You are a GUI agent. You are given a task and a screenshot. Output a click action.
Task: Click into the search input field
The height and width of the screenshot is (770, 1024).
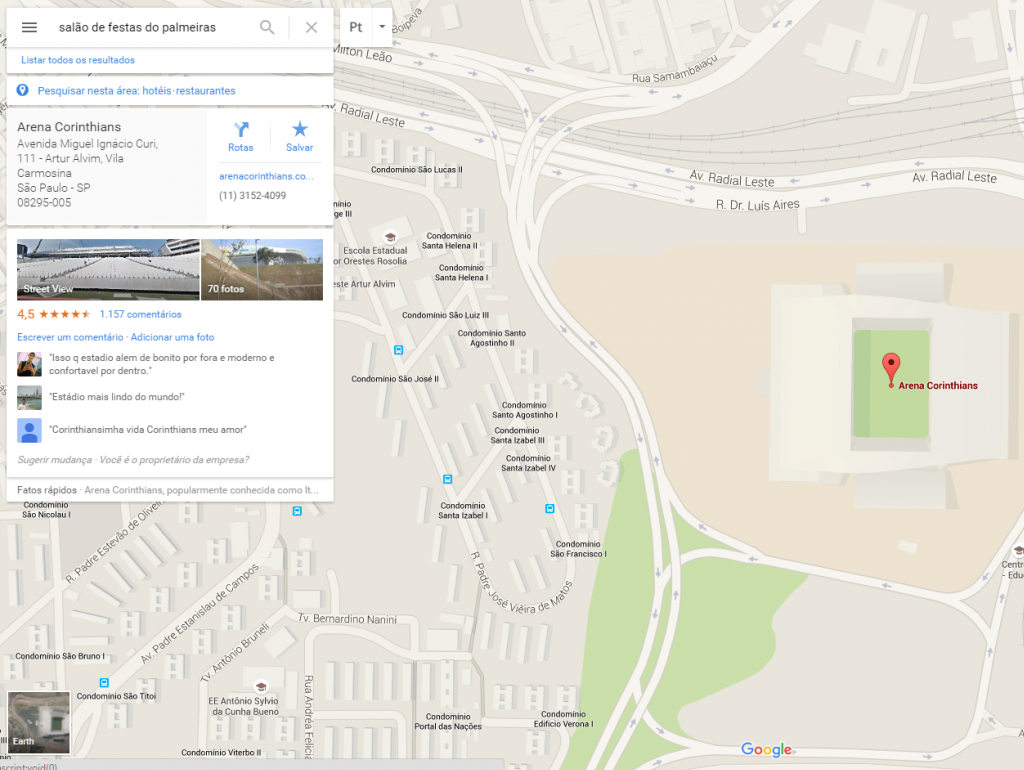pos(153,27)
